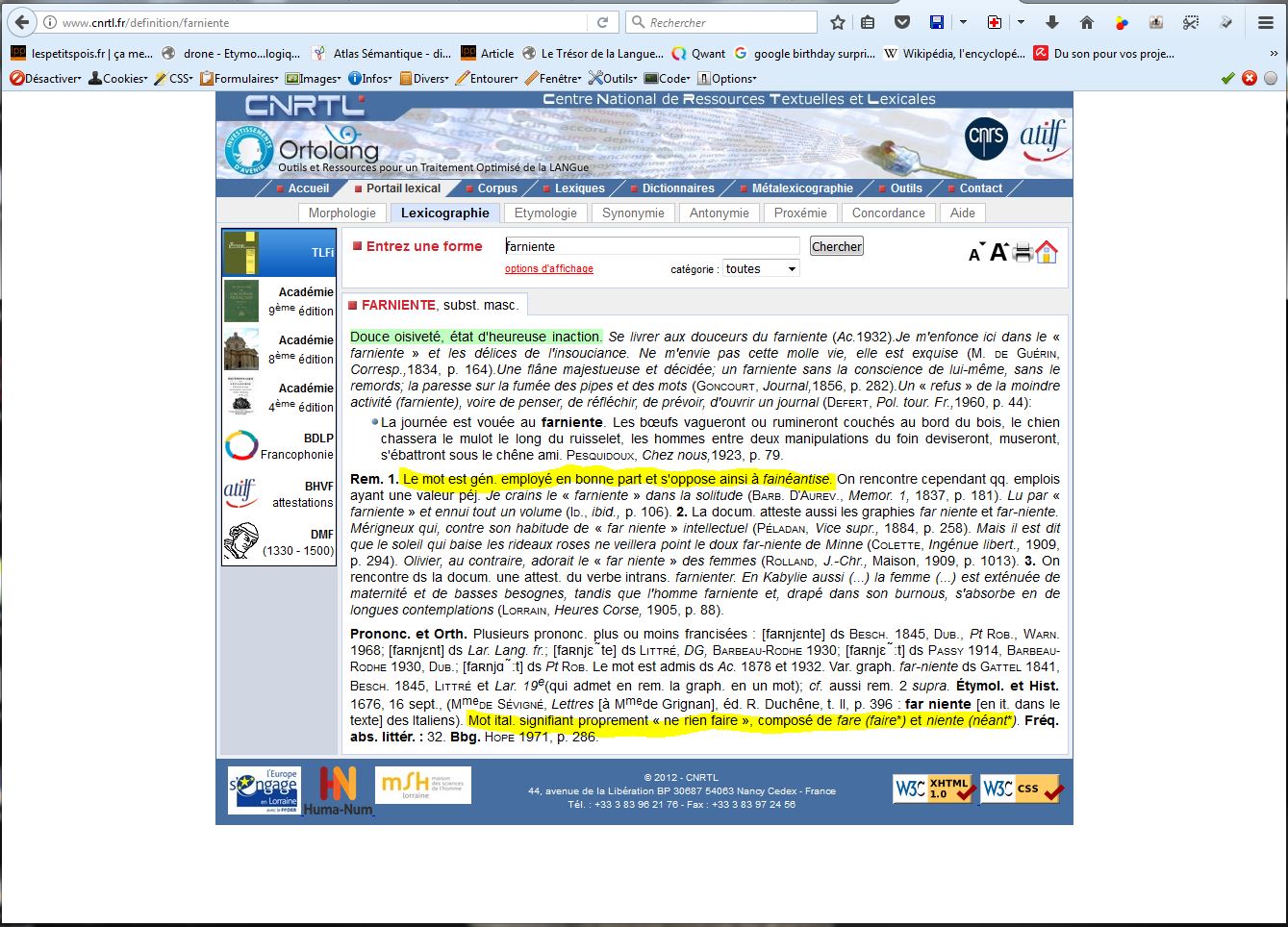Click the colored balls toolbar icon

[1122, 22]
